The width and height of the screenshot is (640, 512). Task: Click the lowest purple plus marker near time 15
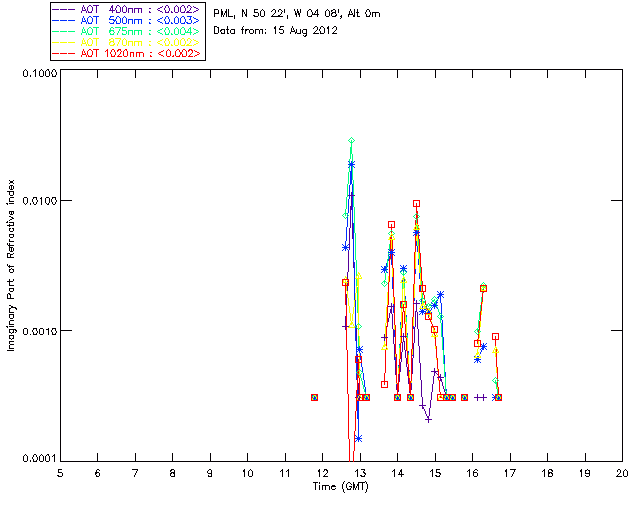coord(428,419)
